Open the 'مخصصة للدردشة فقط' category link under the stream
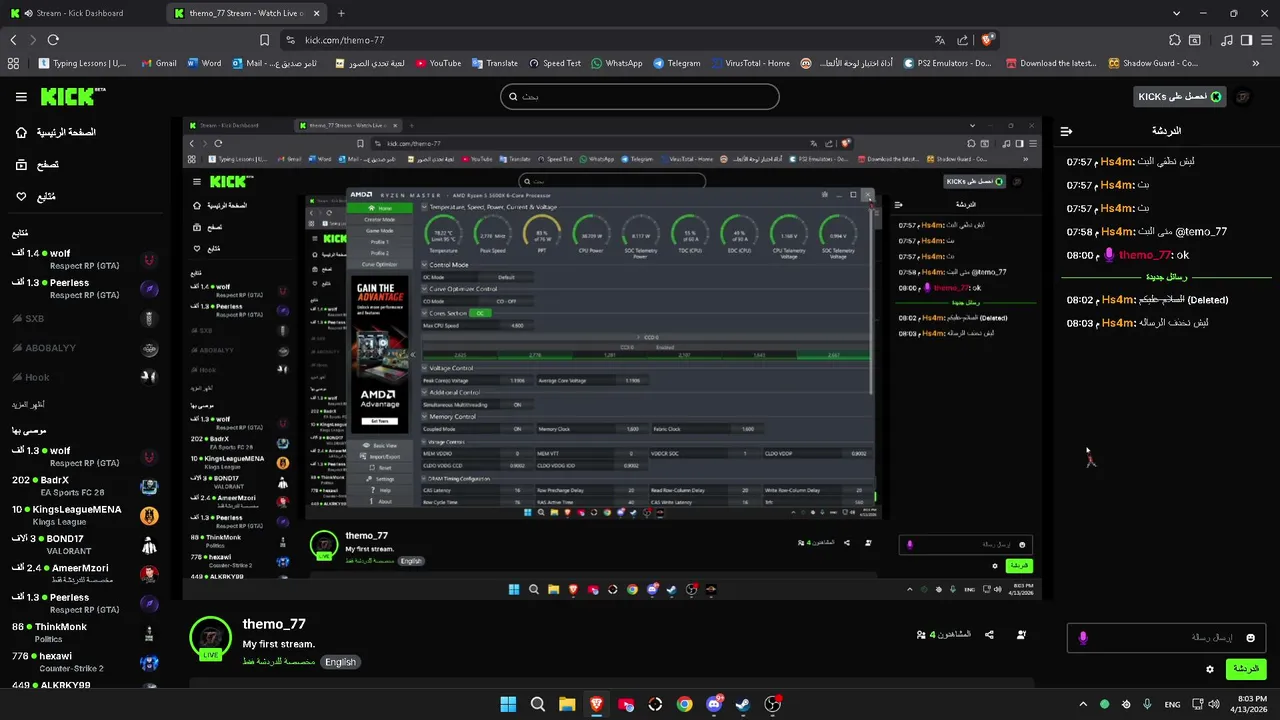This screenshot has height=720, width=1280. (279, 662)
